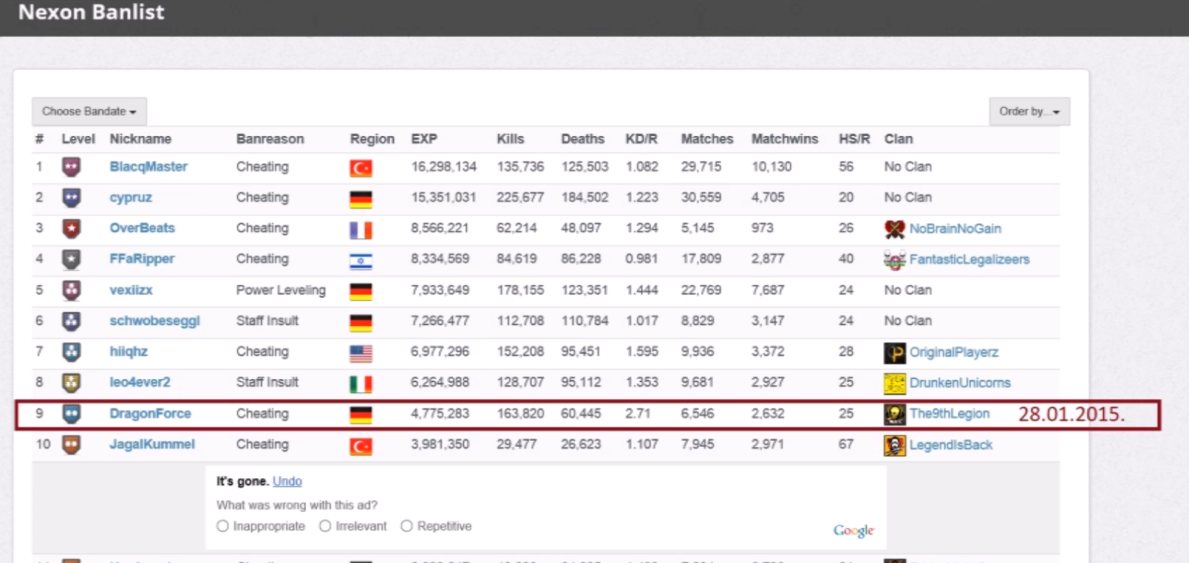Open FFaRipper's player profile link
Viewport: 1189px width, 563px height.
[143, 259]
